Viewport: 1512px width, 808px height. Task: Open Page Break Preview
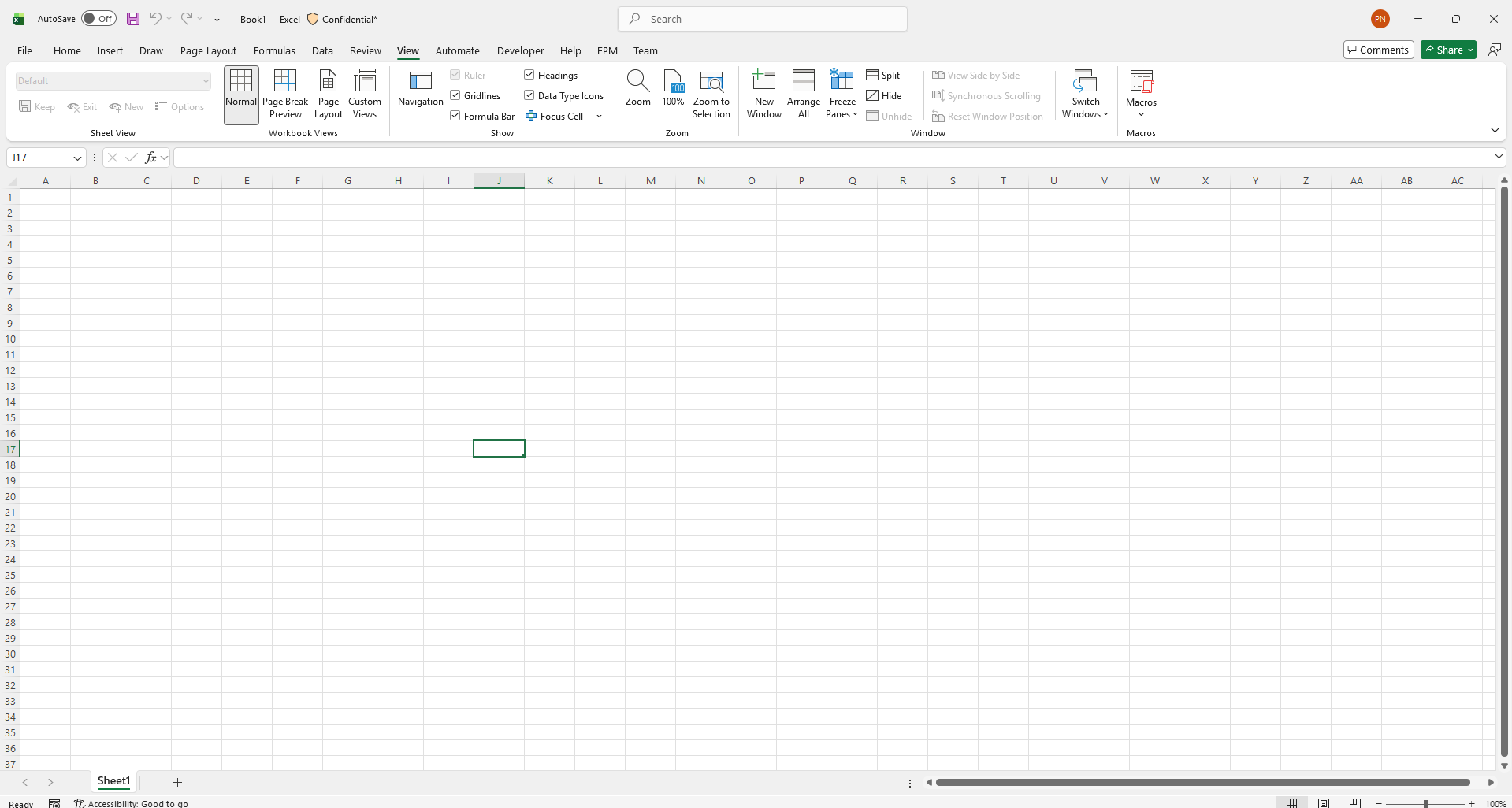click(x=285, y=95)
